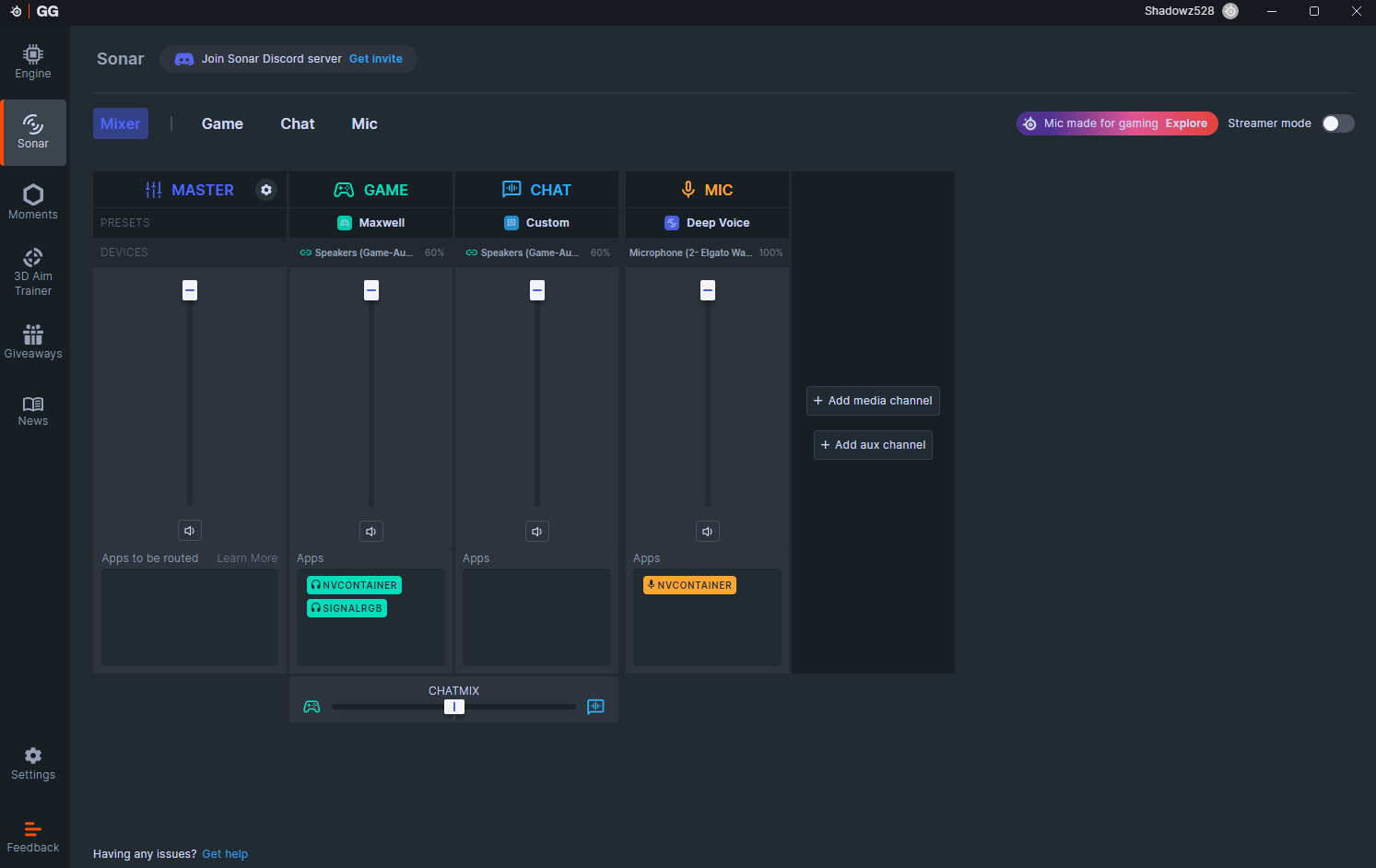
Task: Open Giveaways in the sidebar
Action: (33, 341)
